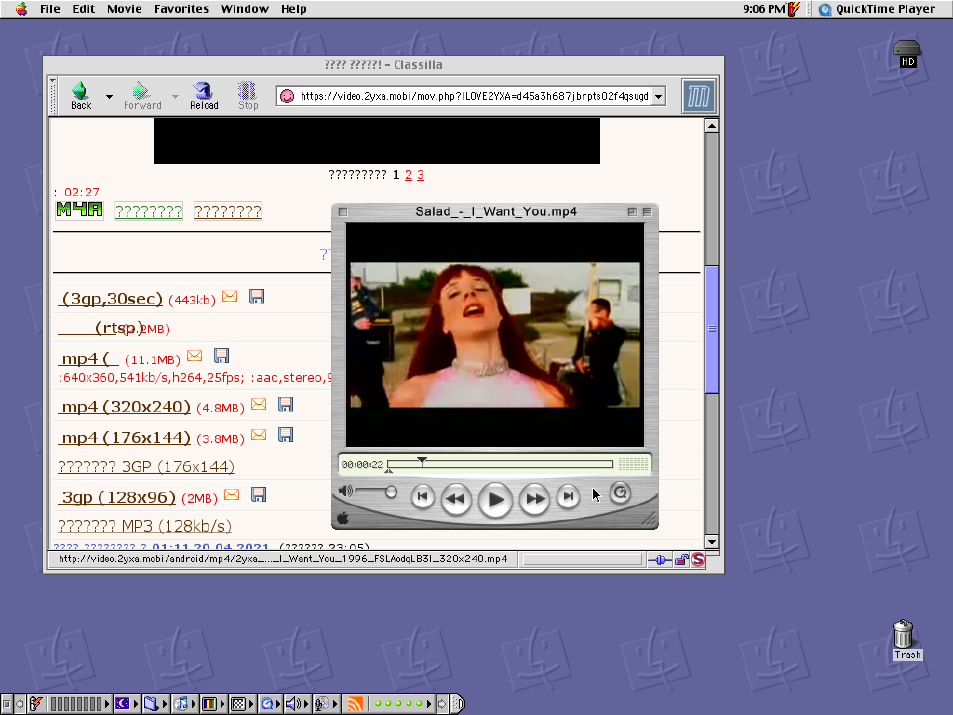The width and height of the screenshot is (953, 715).
Task: Click the QuickTime Q info button
Action: click(x=620, y=492)
